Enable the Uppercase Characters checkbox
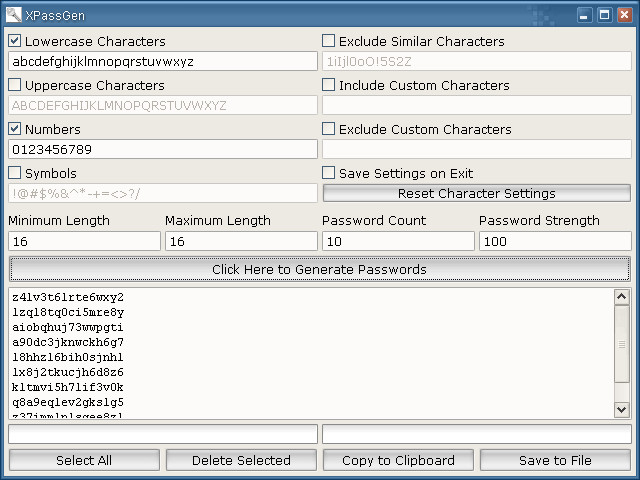Screen dimensions: 640x480 15,85
